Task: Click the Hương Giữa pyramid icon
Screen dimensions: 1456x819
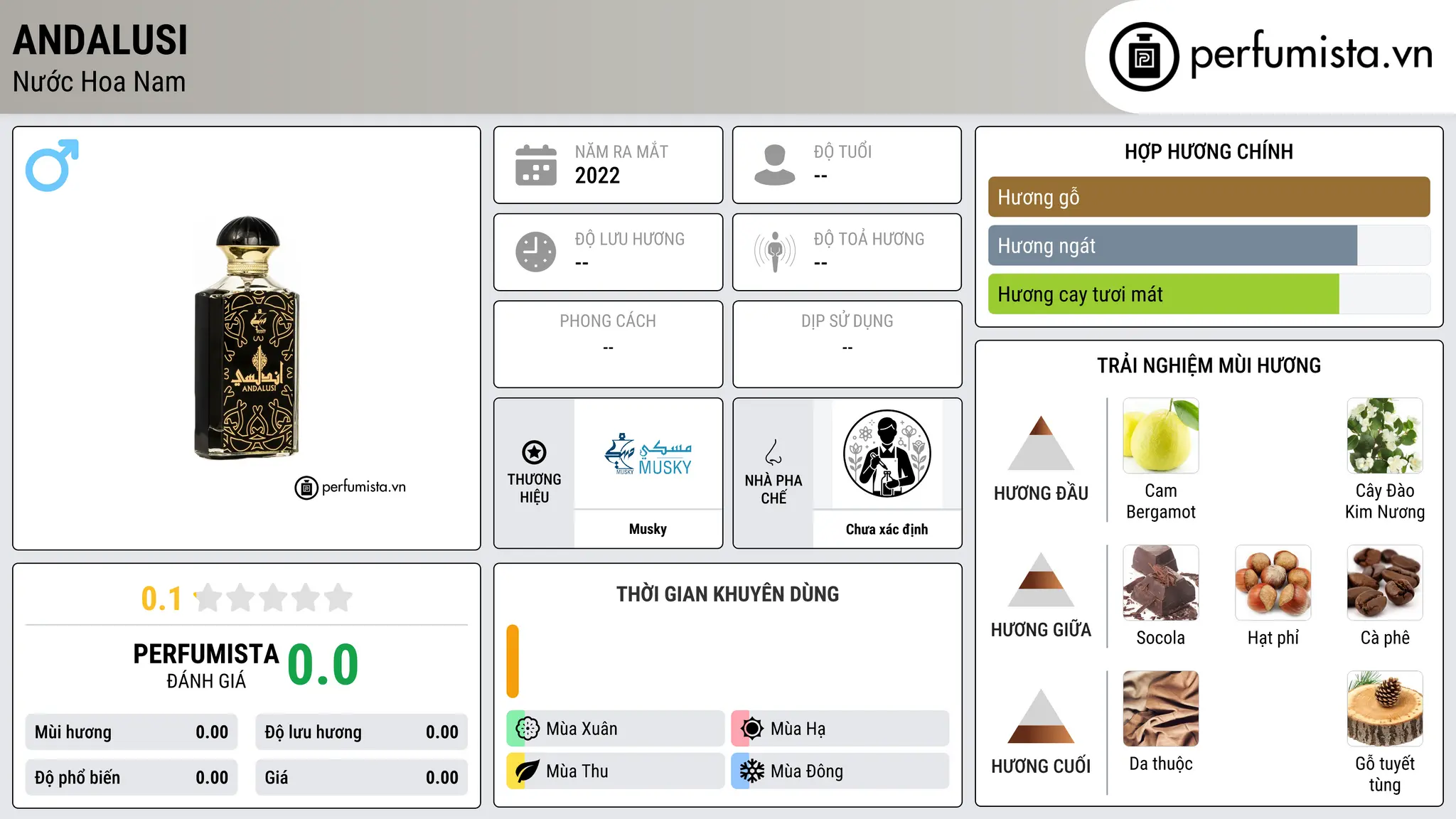Action: (x=1041, y=579)
